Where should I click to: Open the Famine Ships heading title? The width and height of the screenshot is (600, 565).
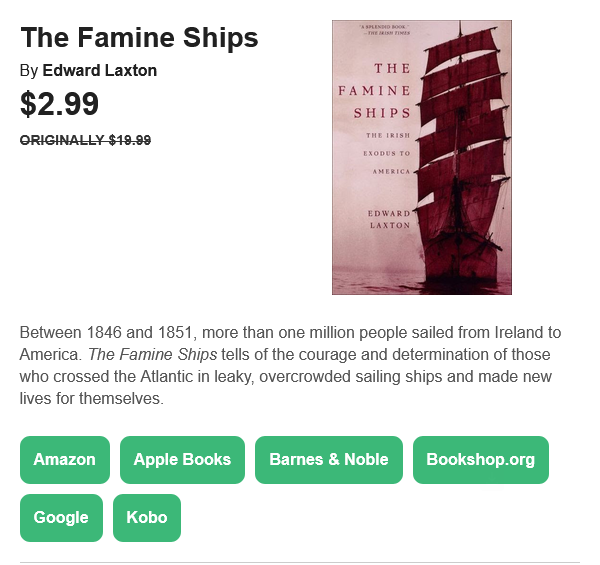[139, 37]
